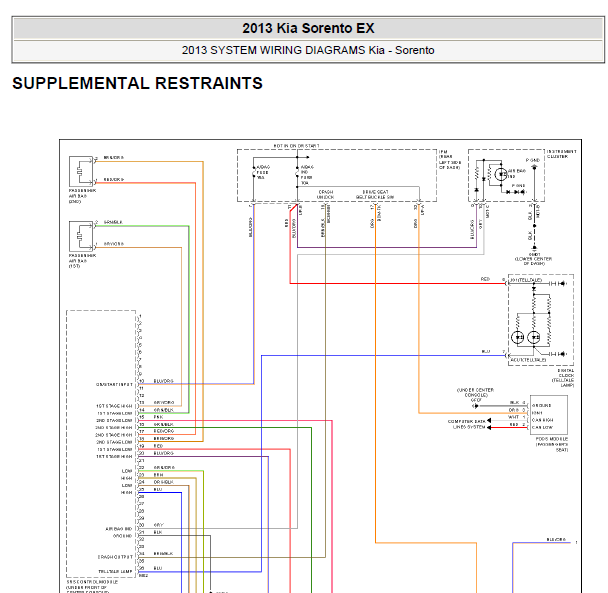
Task: Select left LED symbol in digital clock box
Action: coord(518,337)
